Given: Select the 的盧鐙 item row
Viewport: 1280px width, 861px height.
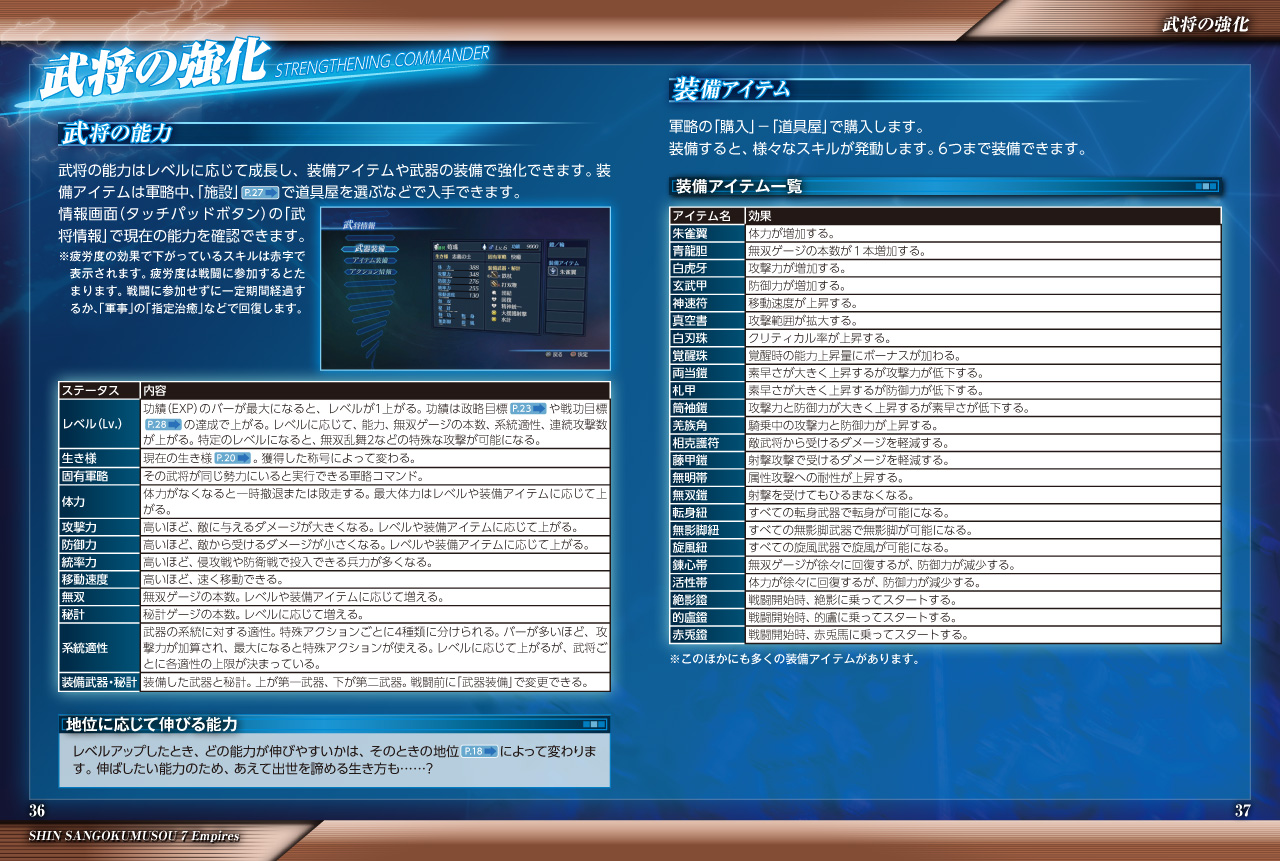Looking at the screenshot, I should [x=945, y=617].
